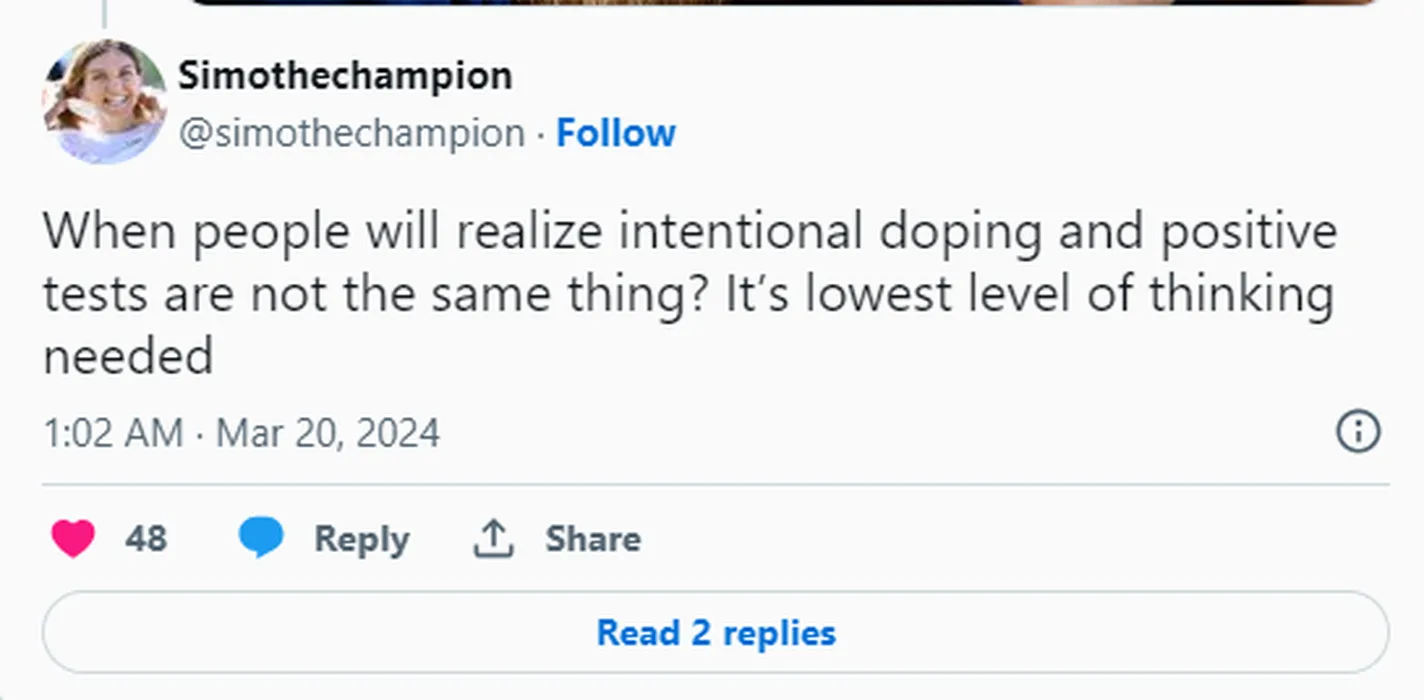The image size is (1424, 700).
Task: Click the share upload arrow icon
Action: [x=492, y=539]
